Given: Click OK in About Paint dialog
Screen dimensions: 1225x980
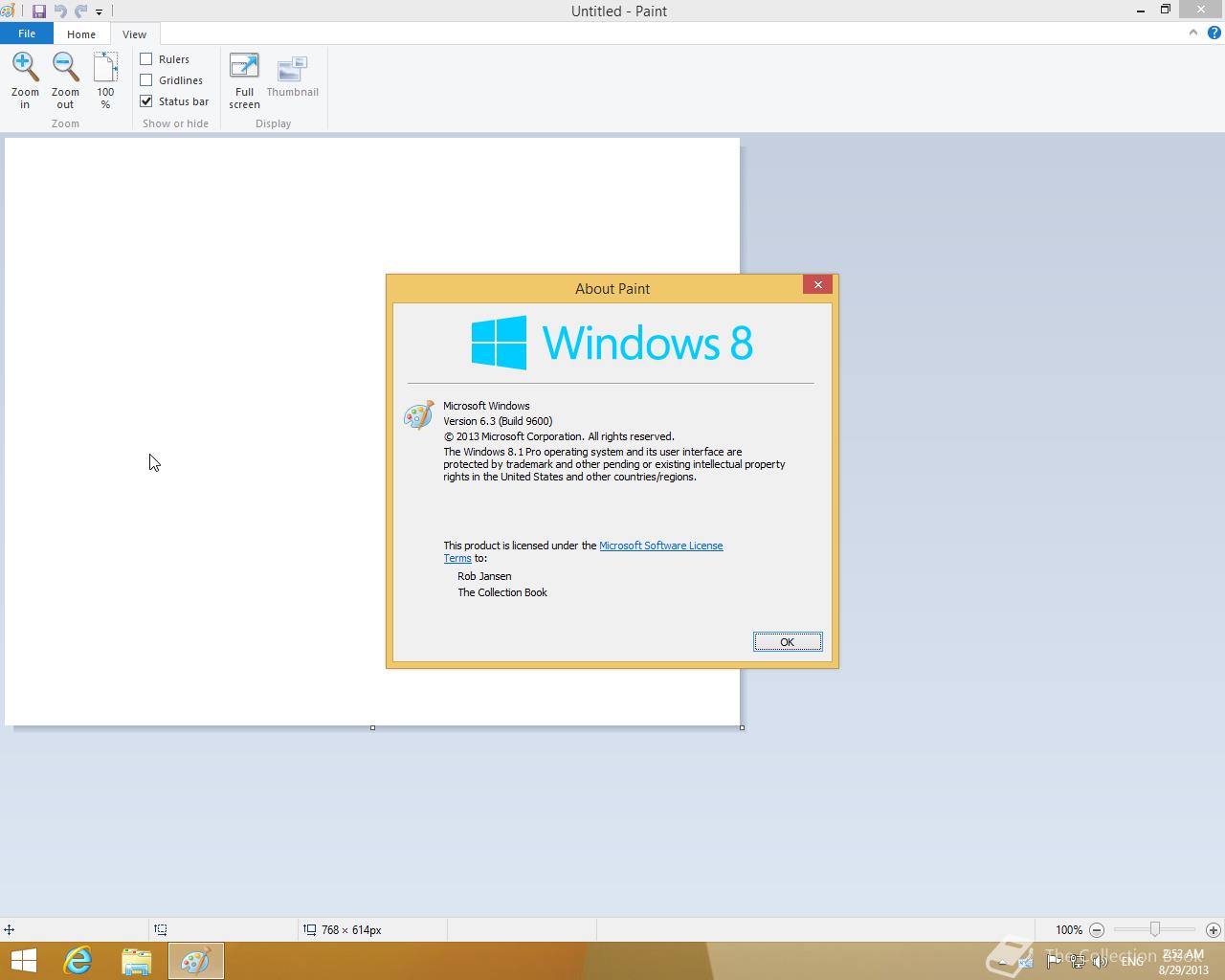Looking at the screenshot, I should coord(788,642).
